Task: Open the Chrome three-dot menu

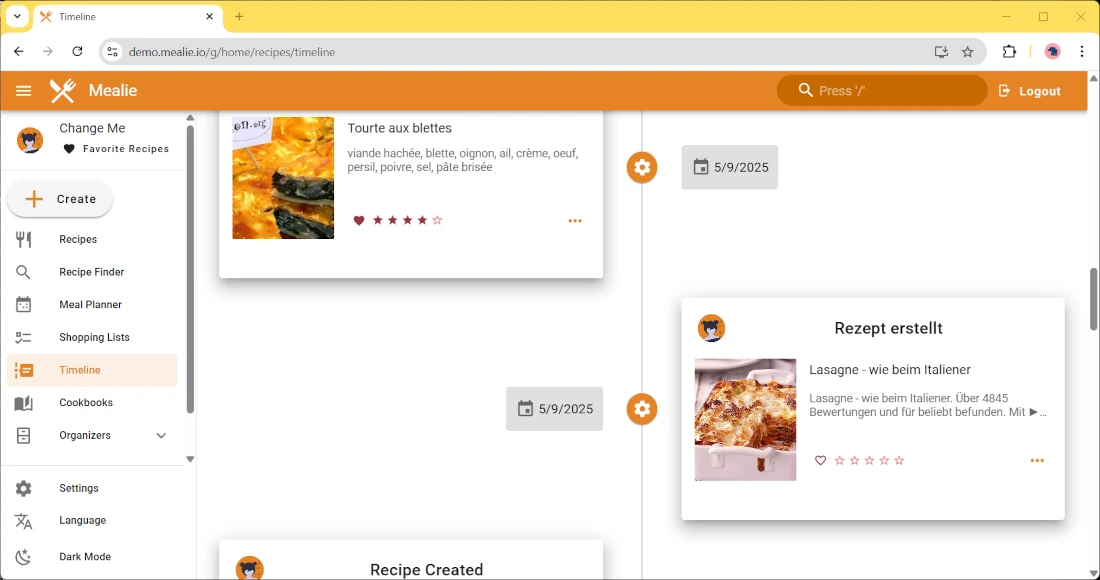Action: (x=1082, y=52)
